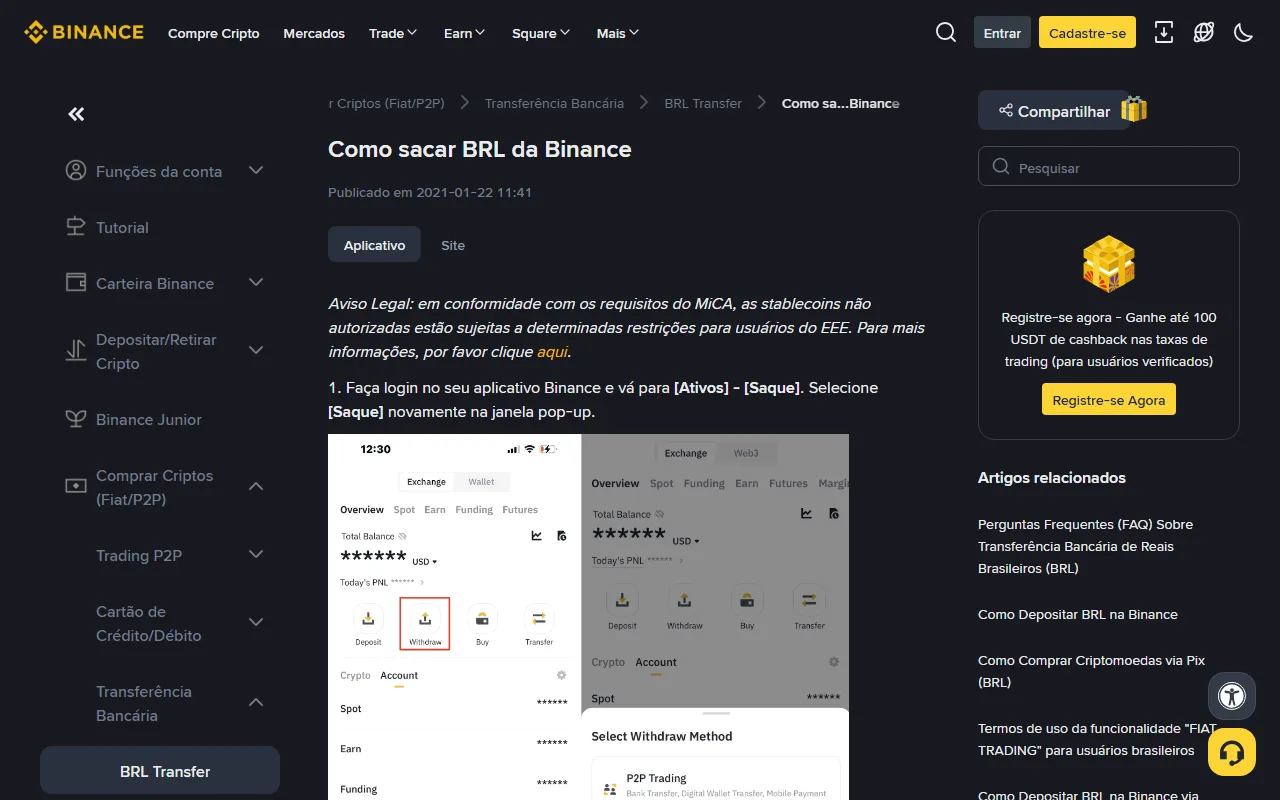Image resolution: width=1280 pixels, height=800 pixels.
Task: Open the Mercados page
Action: tap(314, 33)
